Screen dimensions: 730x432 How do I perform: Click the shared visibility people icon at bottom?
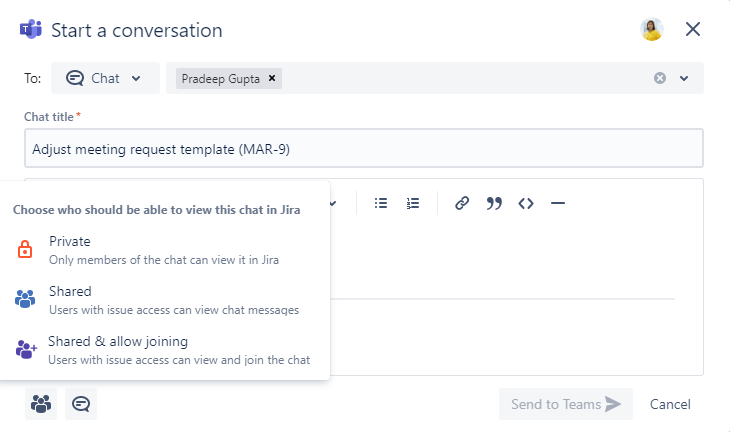pyautogui.click(x=41, y=404)
